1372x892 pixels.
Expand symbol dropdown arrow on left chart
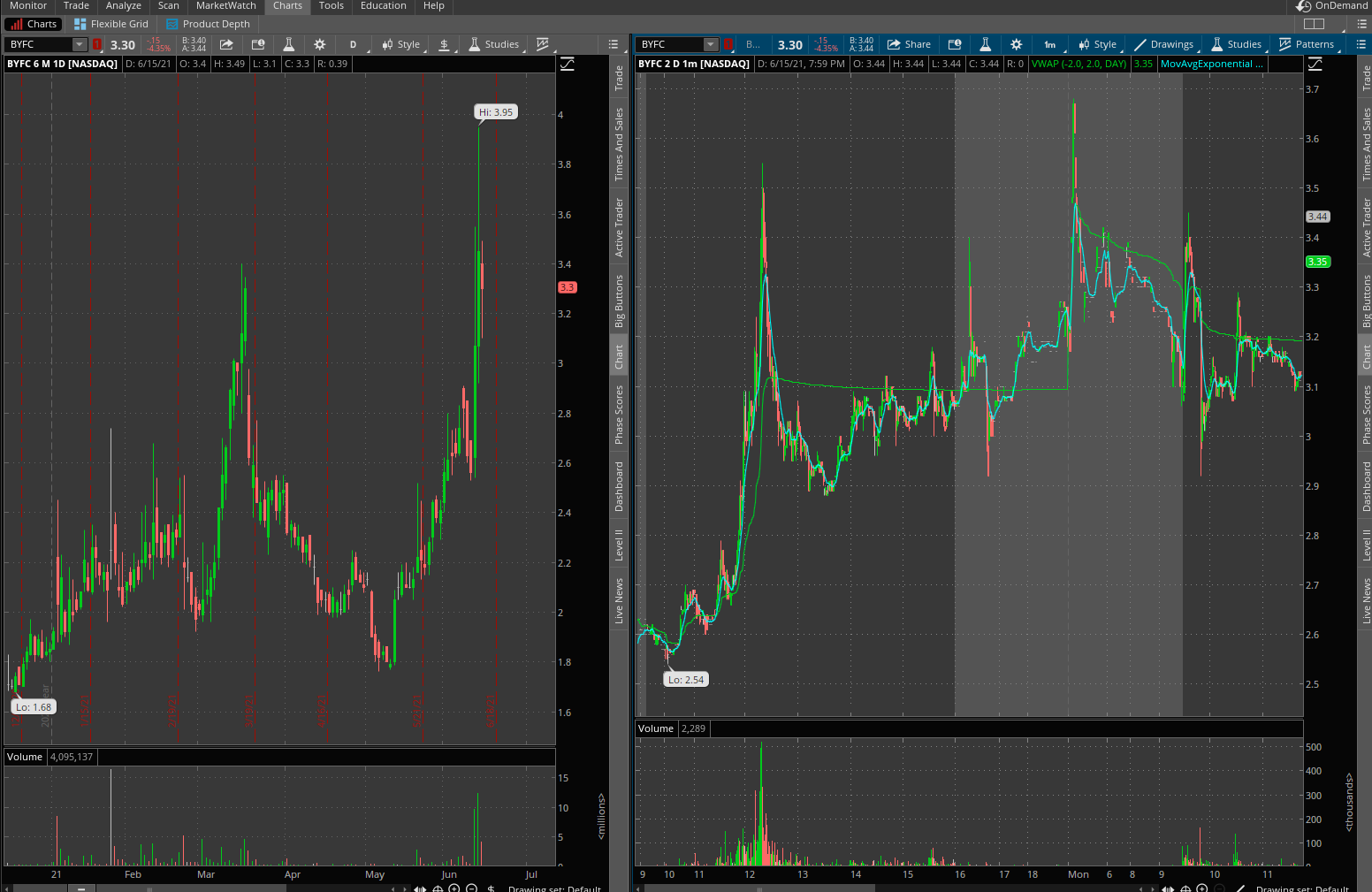point(79,44)
